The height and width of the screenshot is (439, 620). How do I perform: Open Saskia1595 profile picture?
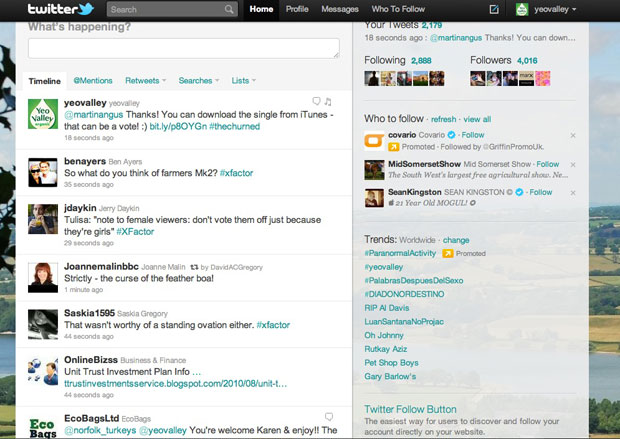tap(43, 324)
